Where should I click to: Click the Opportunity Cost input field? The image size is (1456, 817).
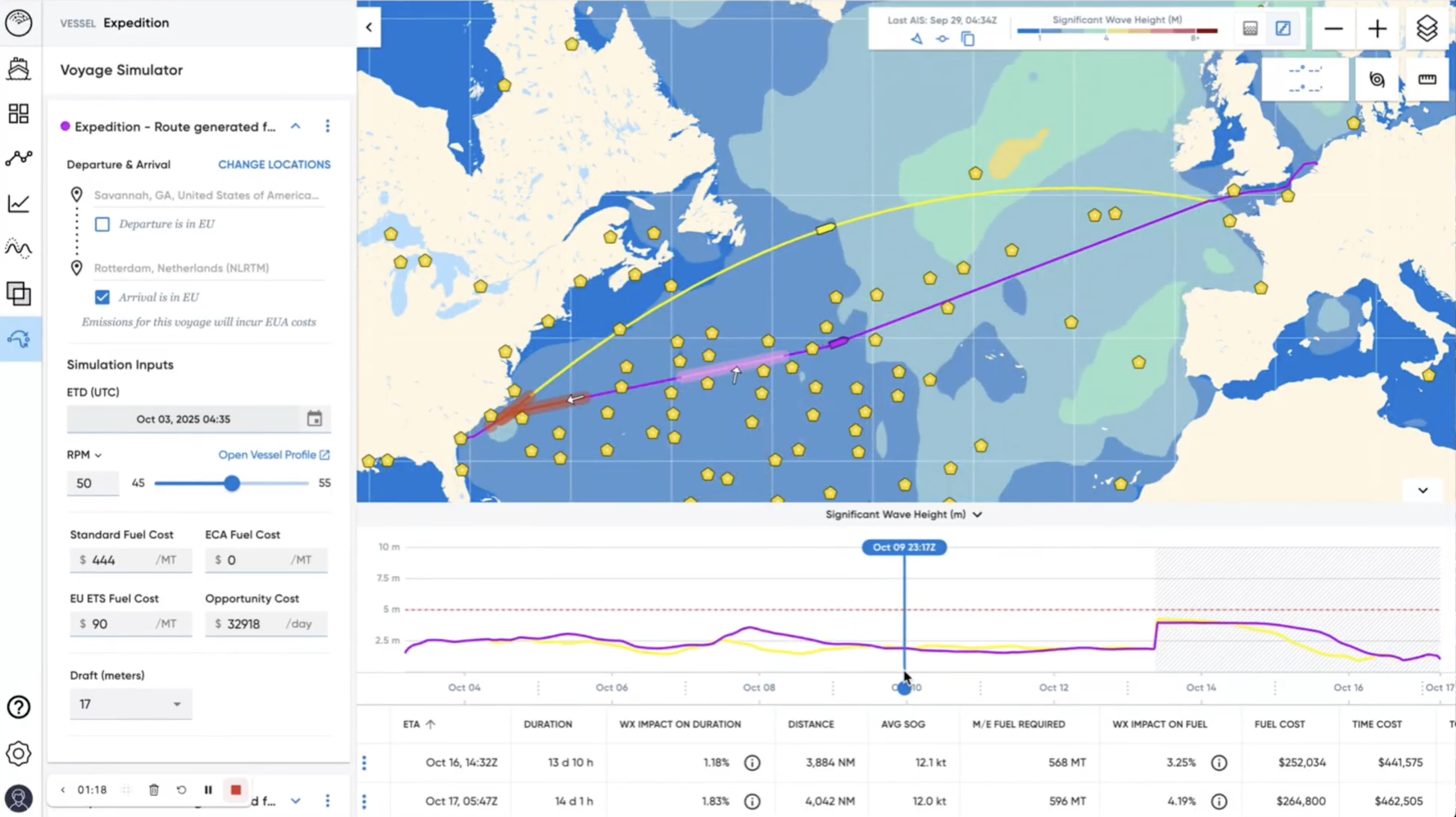(266, 624)
